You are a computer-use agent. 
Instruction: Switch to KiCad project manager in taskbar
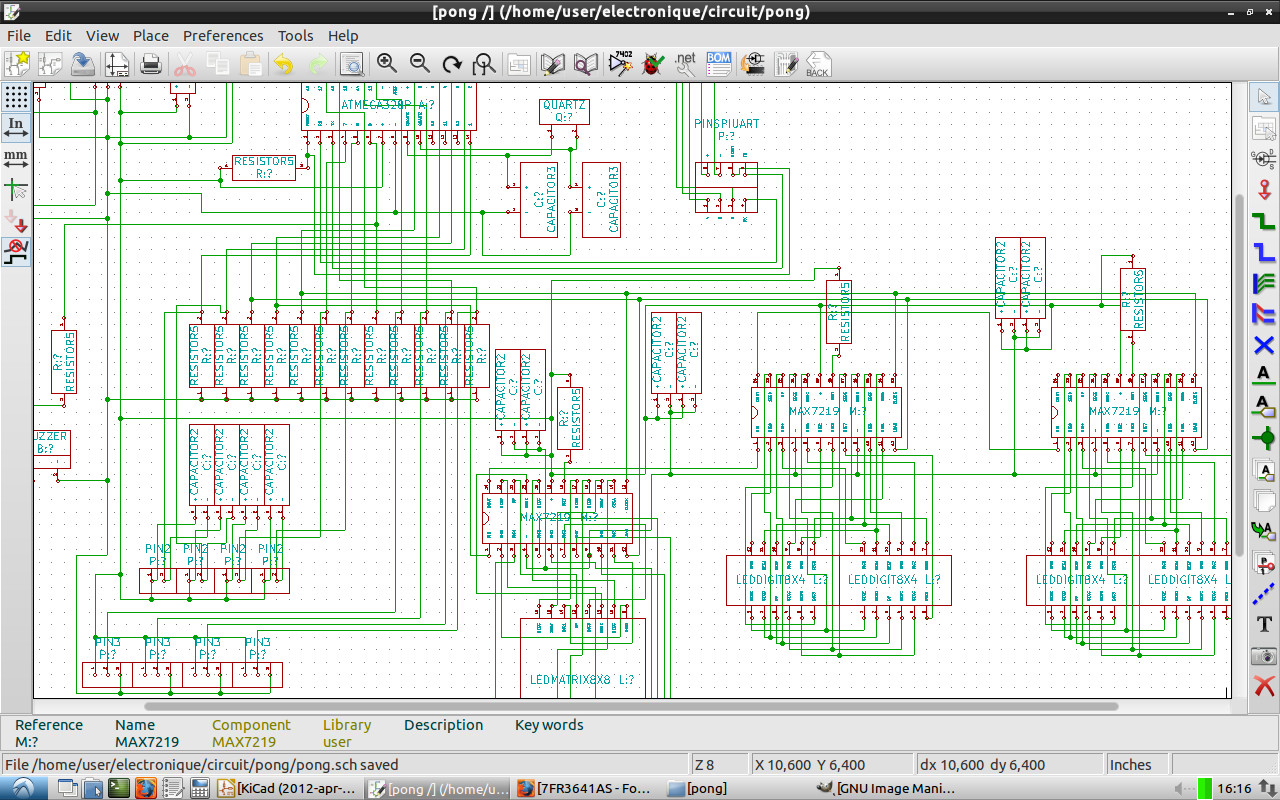pyautogui.click(x=286, y=788)
